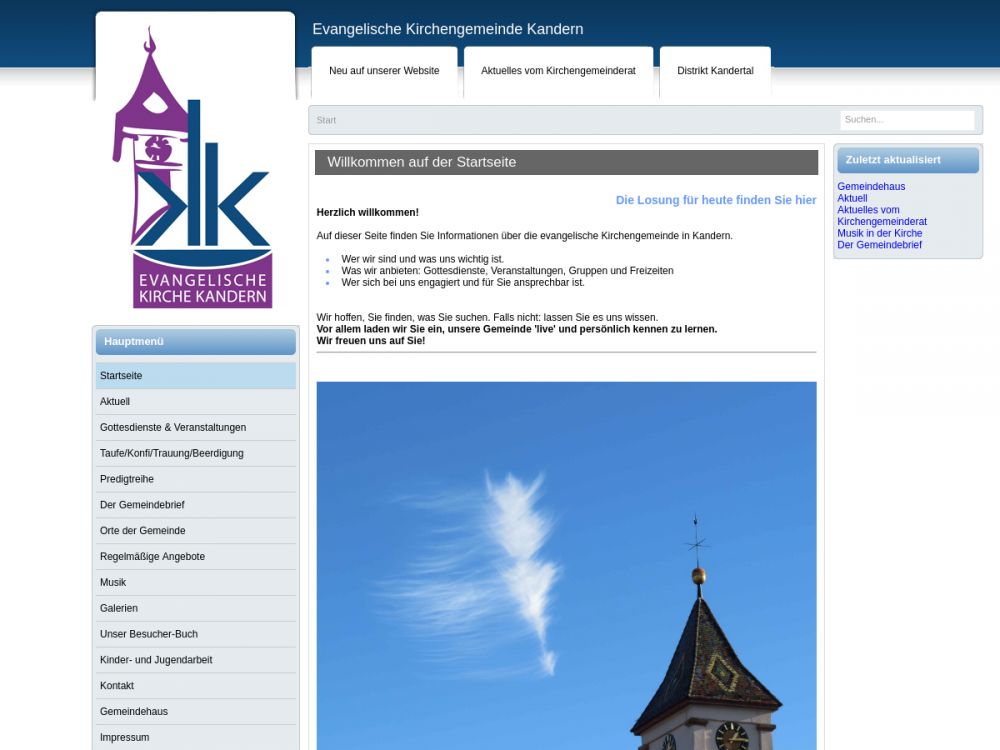The image size is (1000, 750).
Task: Select the 'Distrikt Kandertal' tab
Action: click(715, 71)
